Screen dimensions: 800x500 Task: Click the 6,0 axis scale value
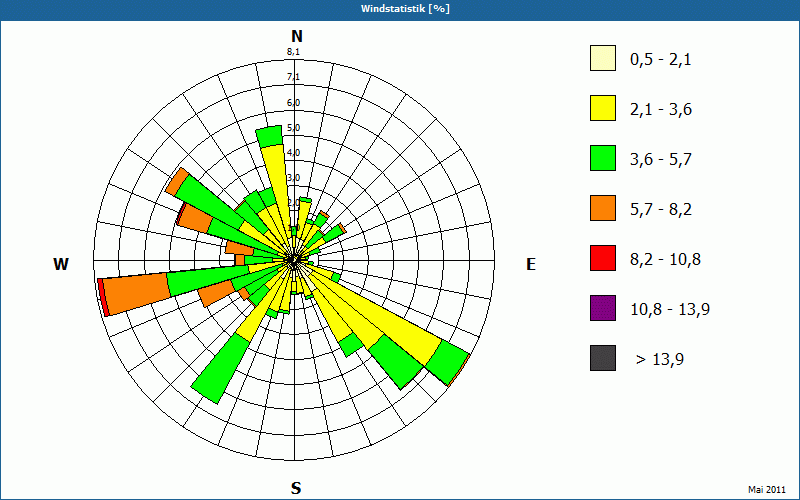click(x=293, y=103)
